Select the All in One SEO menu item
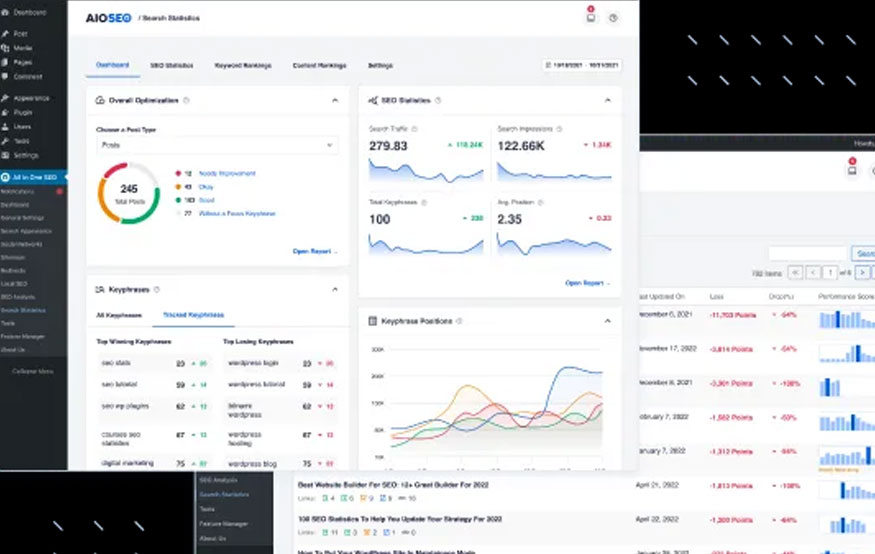 coord(33,177)
